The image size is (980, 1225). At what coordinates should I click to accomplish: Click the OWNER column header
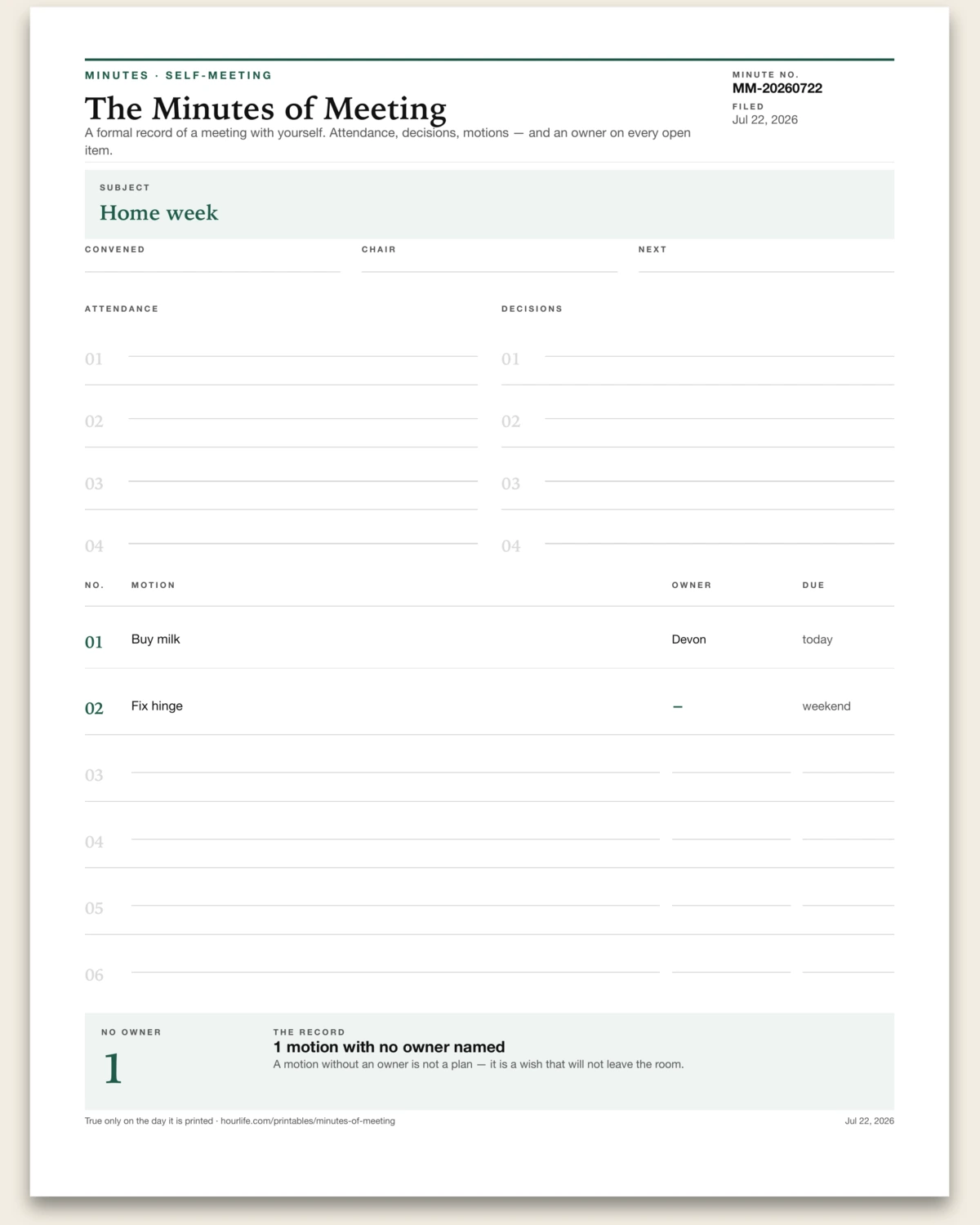(x=691, y=585)
